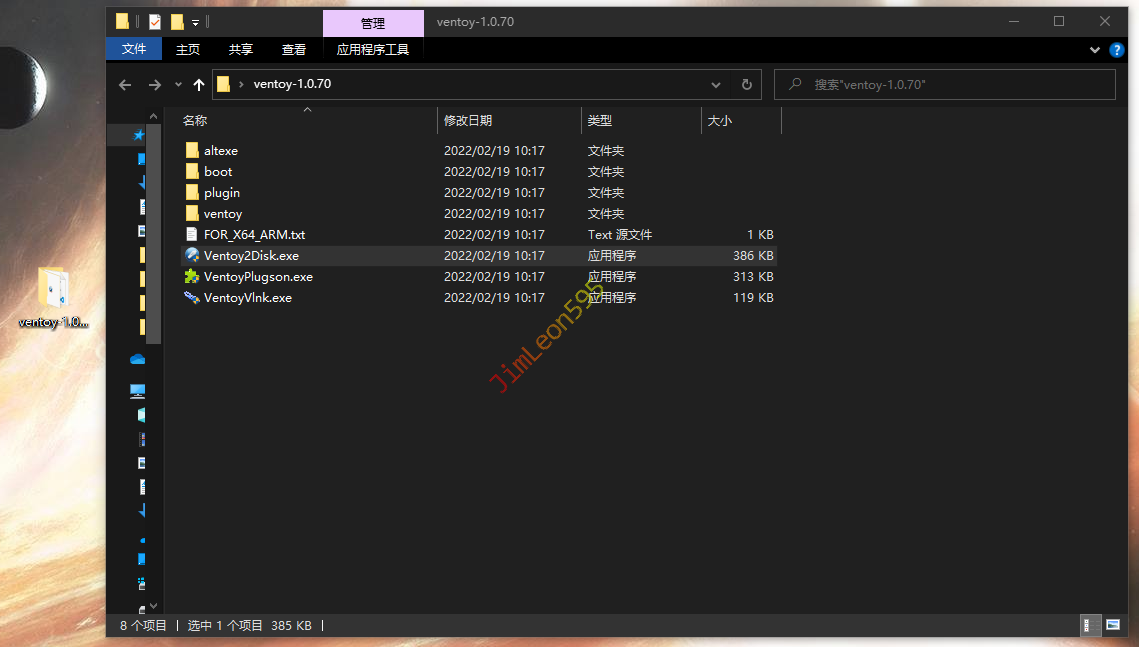This screenshot has height=647, width=1139.
Task: Go up one folder with the up arrow
Action: pos(198,85)
